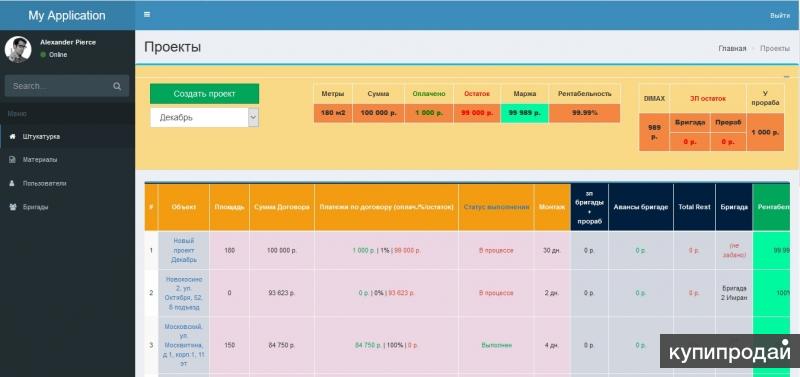Image resolution: width=800 pixels, height=377 pixels.
Task: Click DIMAX value 989 р.
Action: (x=654, y=132)
